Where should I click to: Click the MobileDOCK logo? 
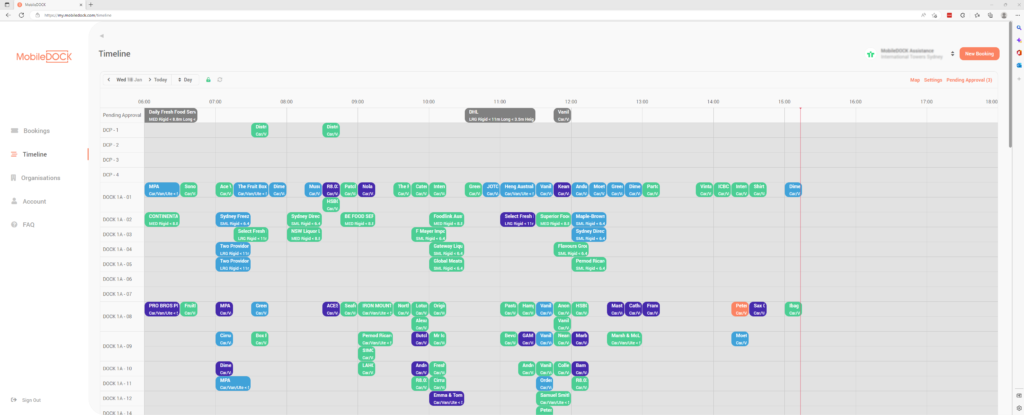tap(44, 57)
